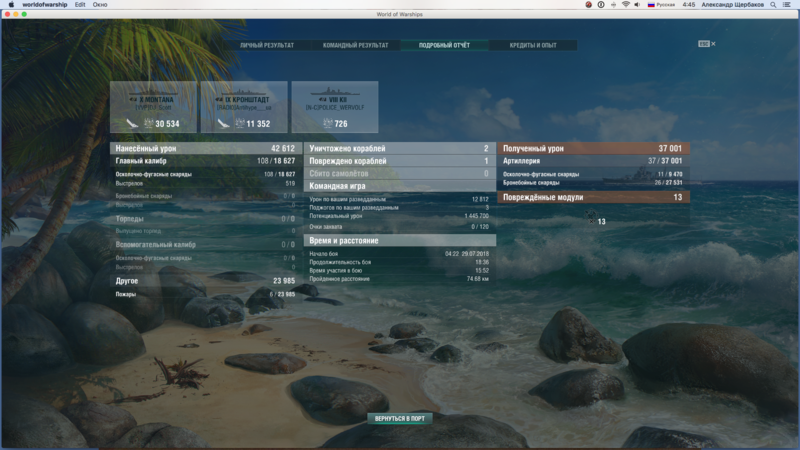800x450 pixels.
Task: Click the sunk-ship icon on Montana card
Action: point(132,123)
